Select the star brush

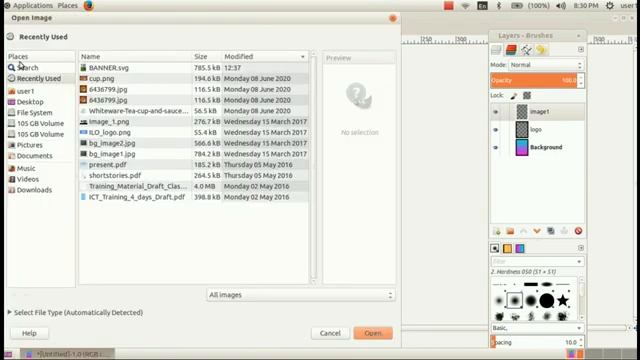coord(563,301)
